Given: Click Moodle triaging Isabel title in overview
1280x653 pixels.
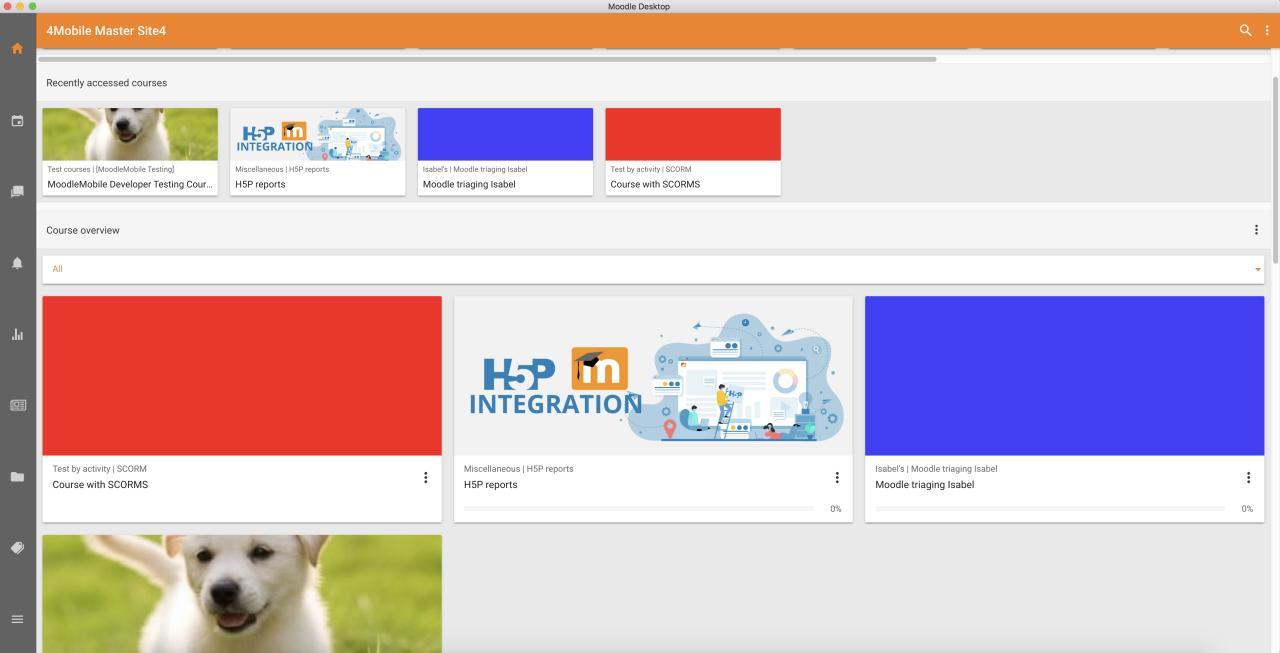Looking at the screenshot, I should (924, 485).
